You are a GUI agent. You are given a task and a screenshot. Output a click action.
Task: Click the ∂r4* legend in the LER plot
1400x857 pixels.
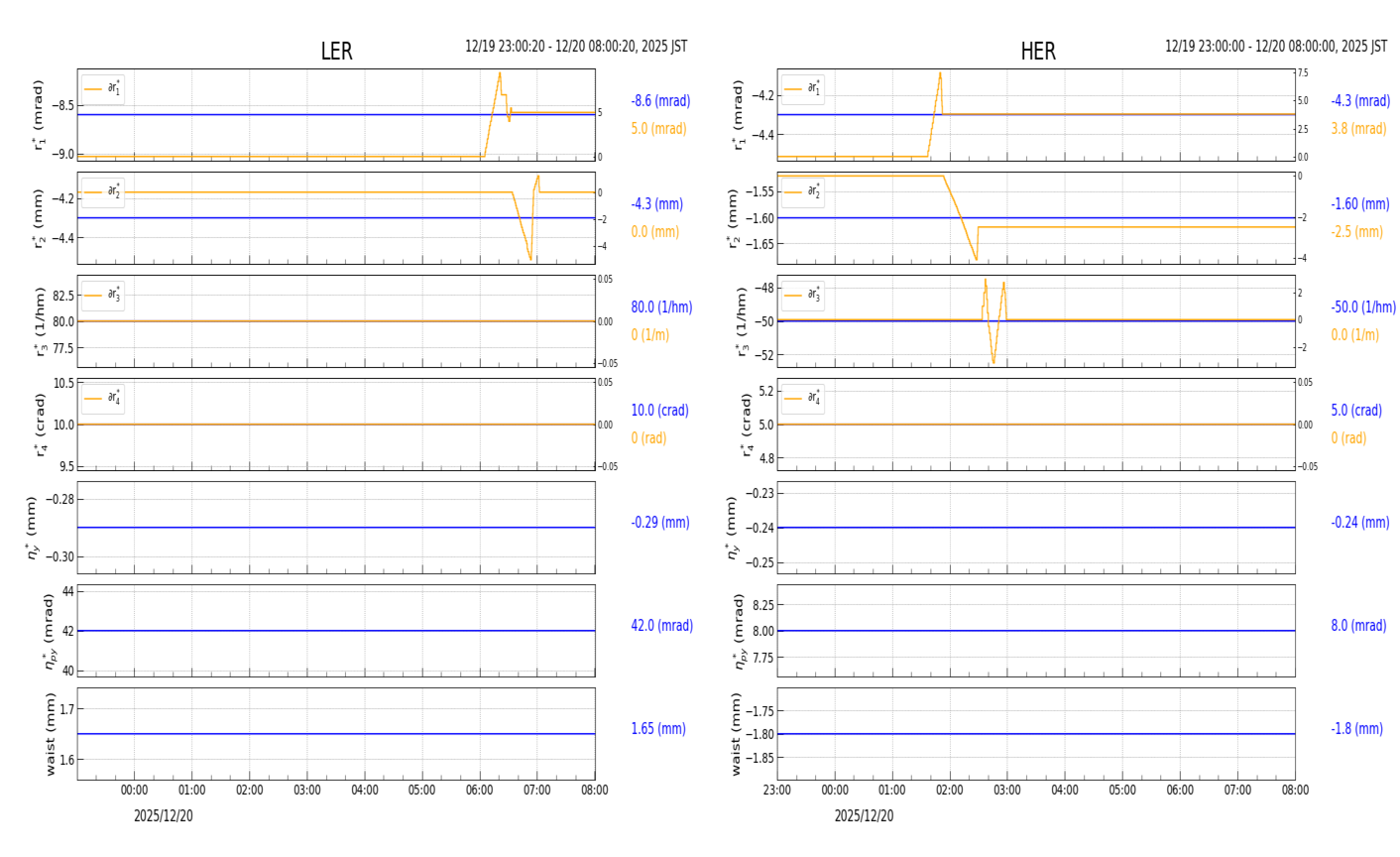point(103,398)
